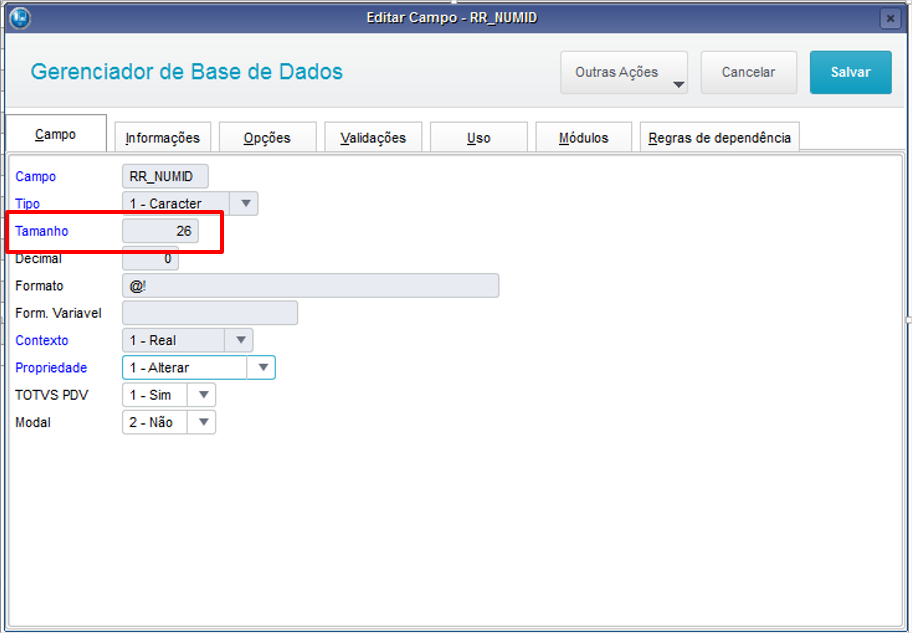The height and width of the screenshot is (633, 912).
Task: Click the Tamanho label
Action: click(42, 231)
